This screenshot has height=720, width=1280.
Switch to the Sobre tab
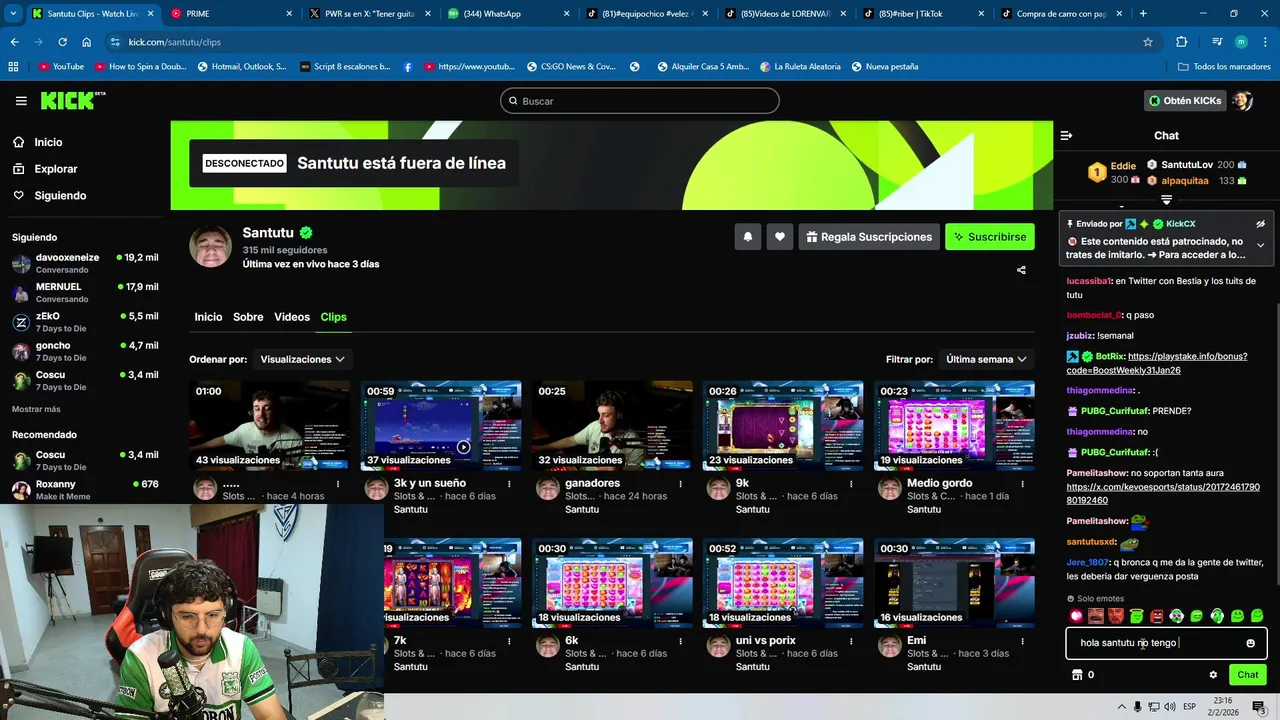click(x=248, y=317)
